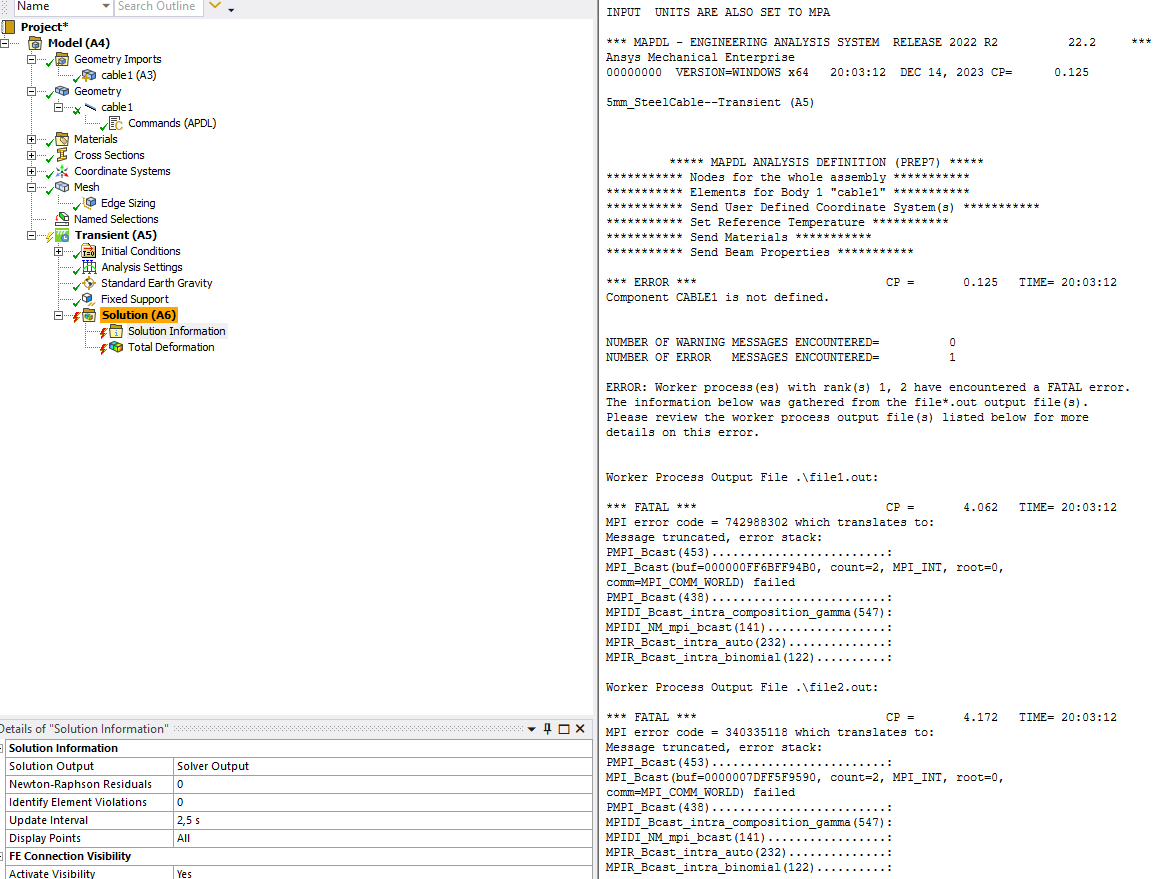Click the Model (A4) icon

(35, 43)
